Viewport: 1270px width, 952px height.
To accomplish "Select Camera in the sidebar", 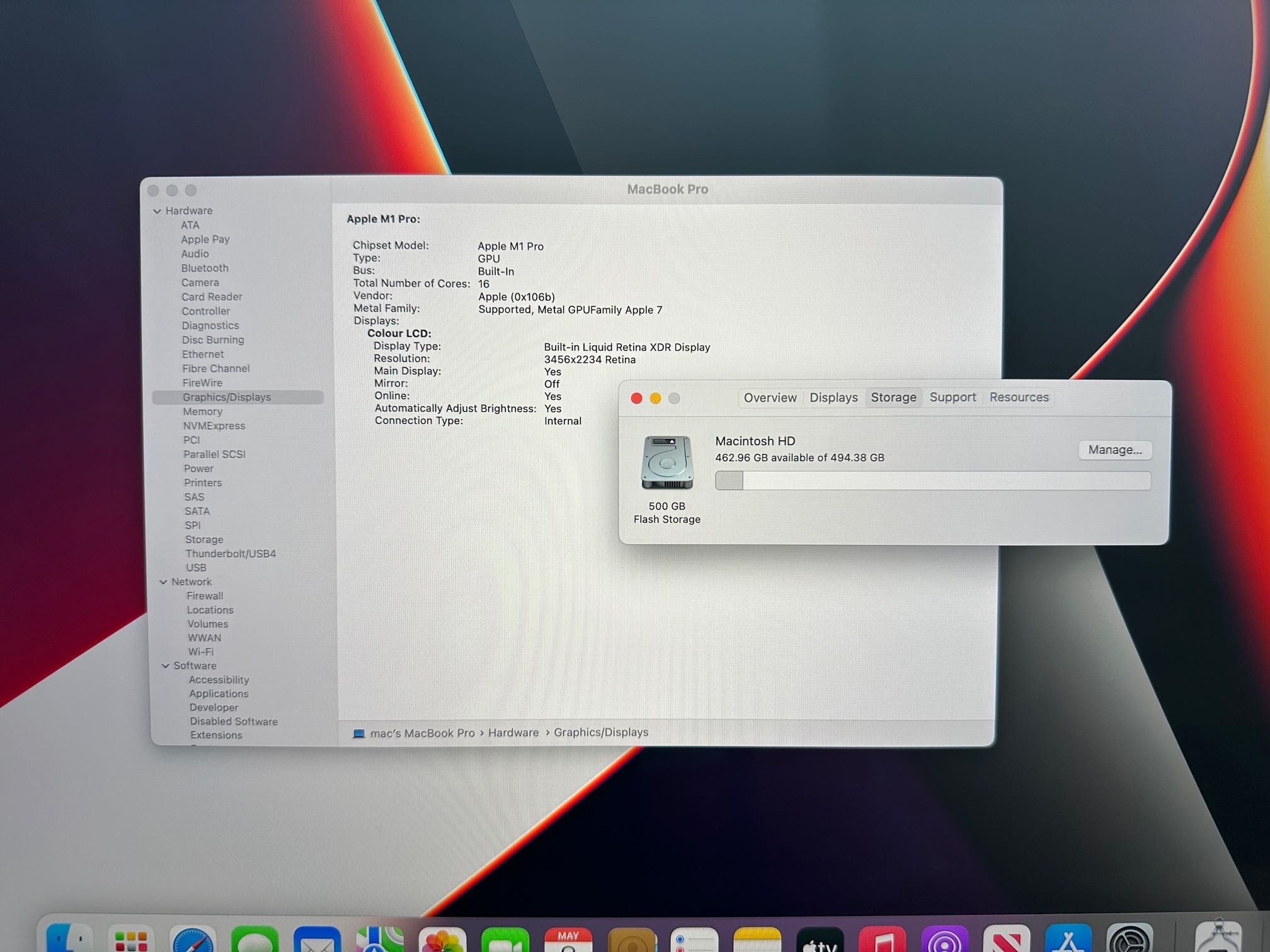I will (200, 283).
